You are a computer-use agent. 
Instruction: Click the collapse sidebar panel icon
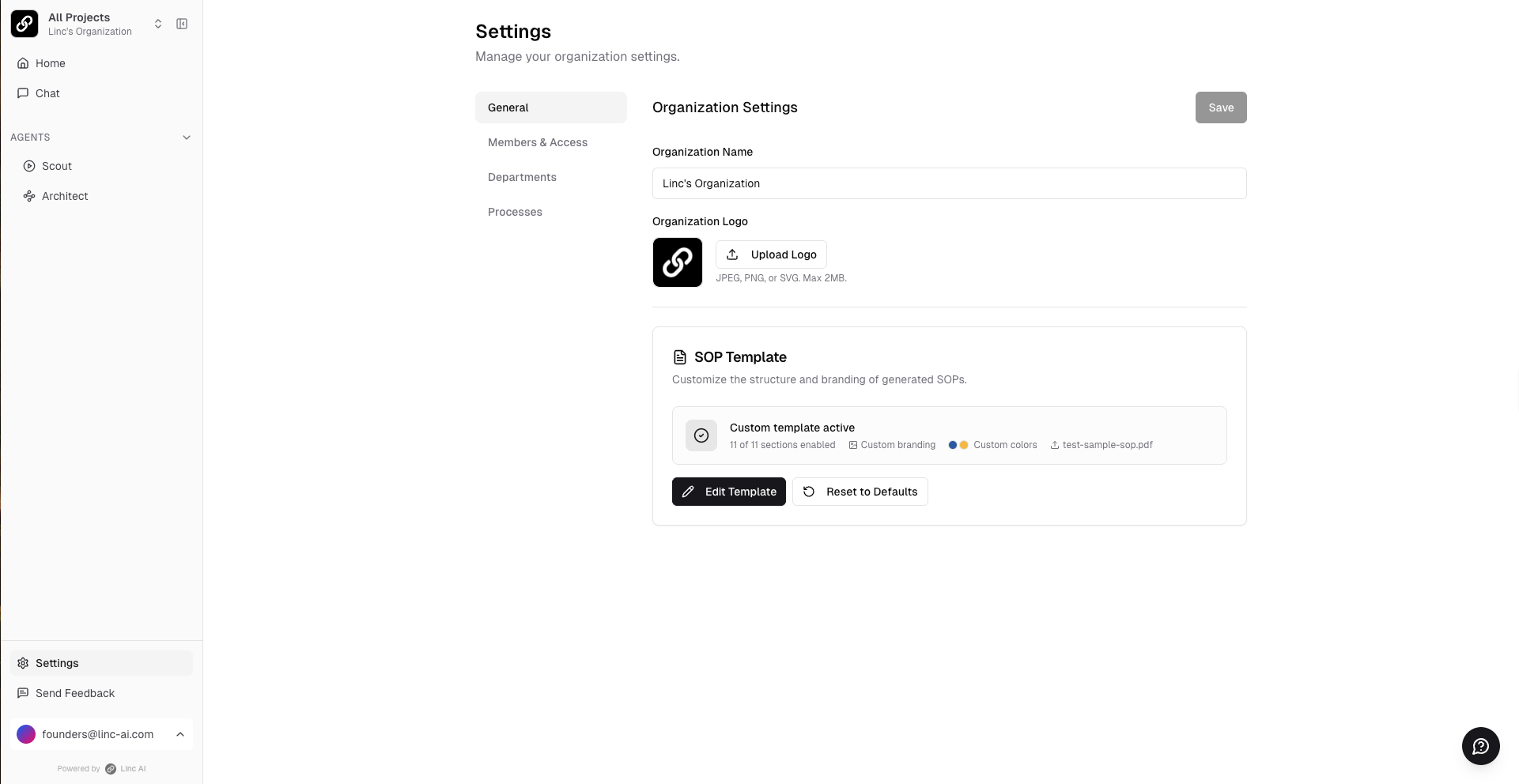(182, 24)
